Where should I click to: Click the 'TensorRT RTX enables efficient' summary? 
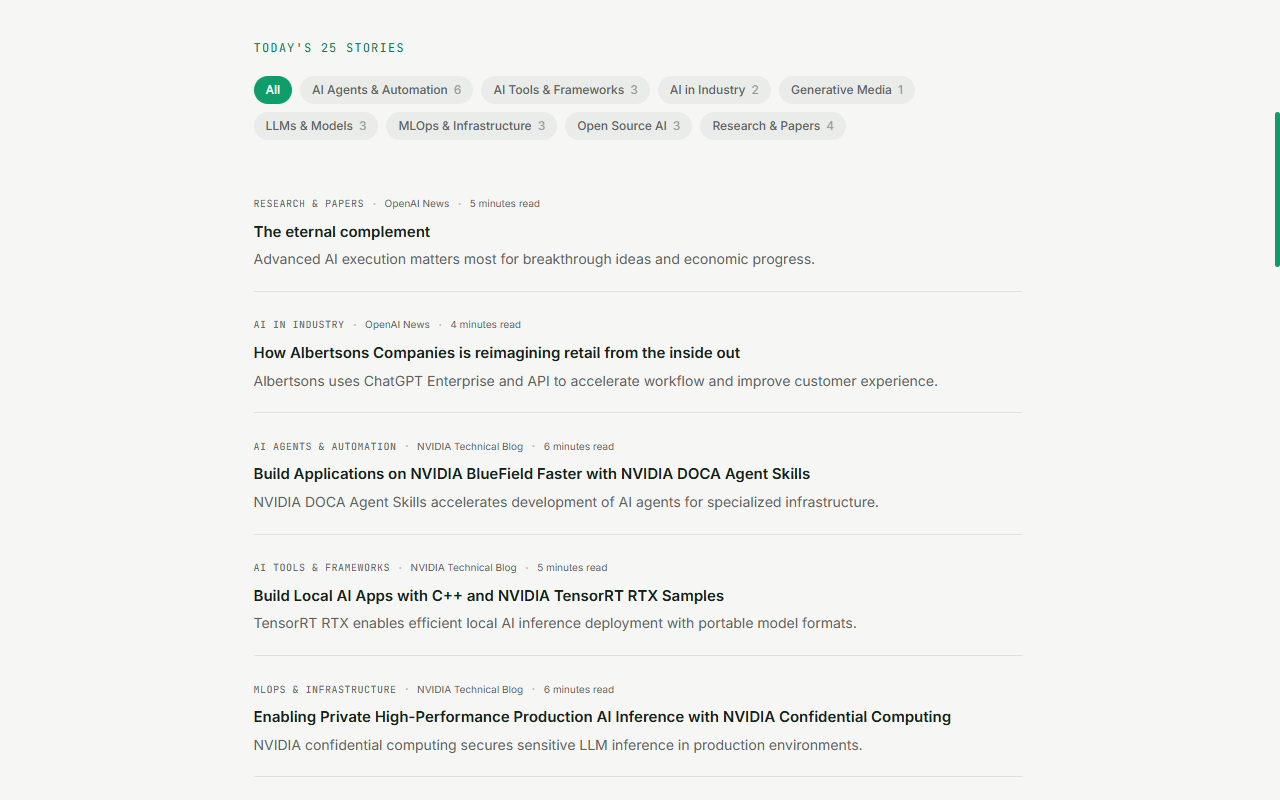click(x=555, y=623)
